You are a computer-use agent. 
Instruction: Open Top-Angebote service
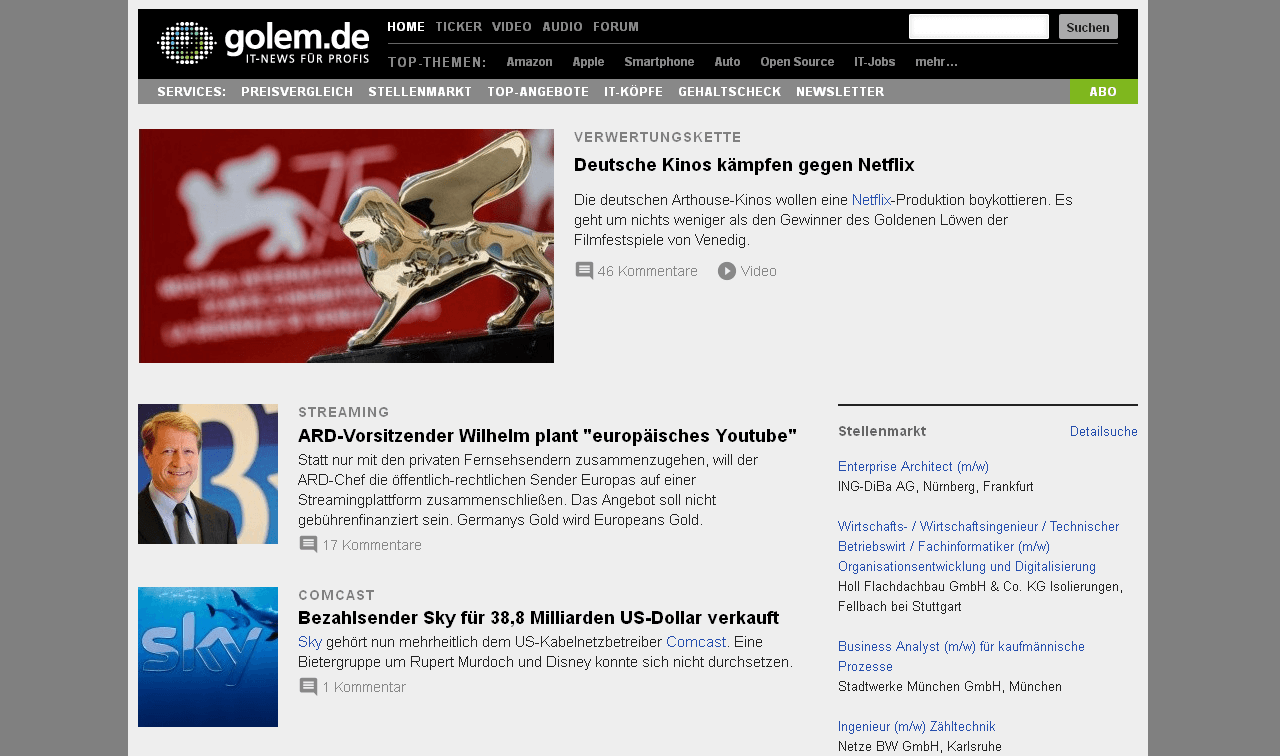538,92
